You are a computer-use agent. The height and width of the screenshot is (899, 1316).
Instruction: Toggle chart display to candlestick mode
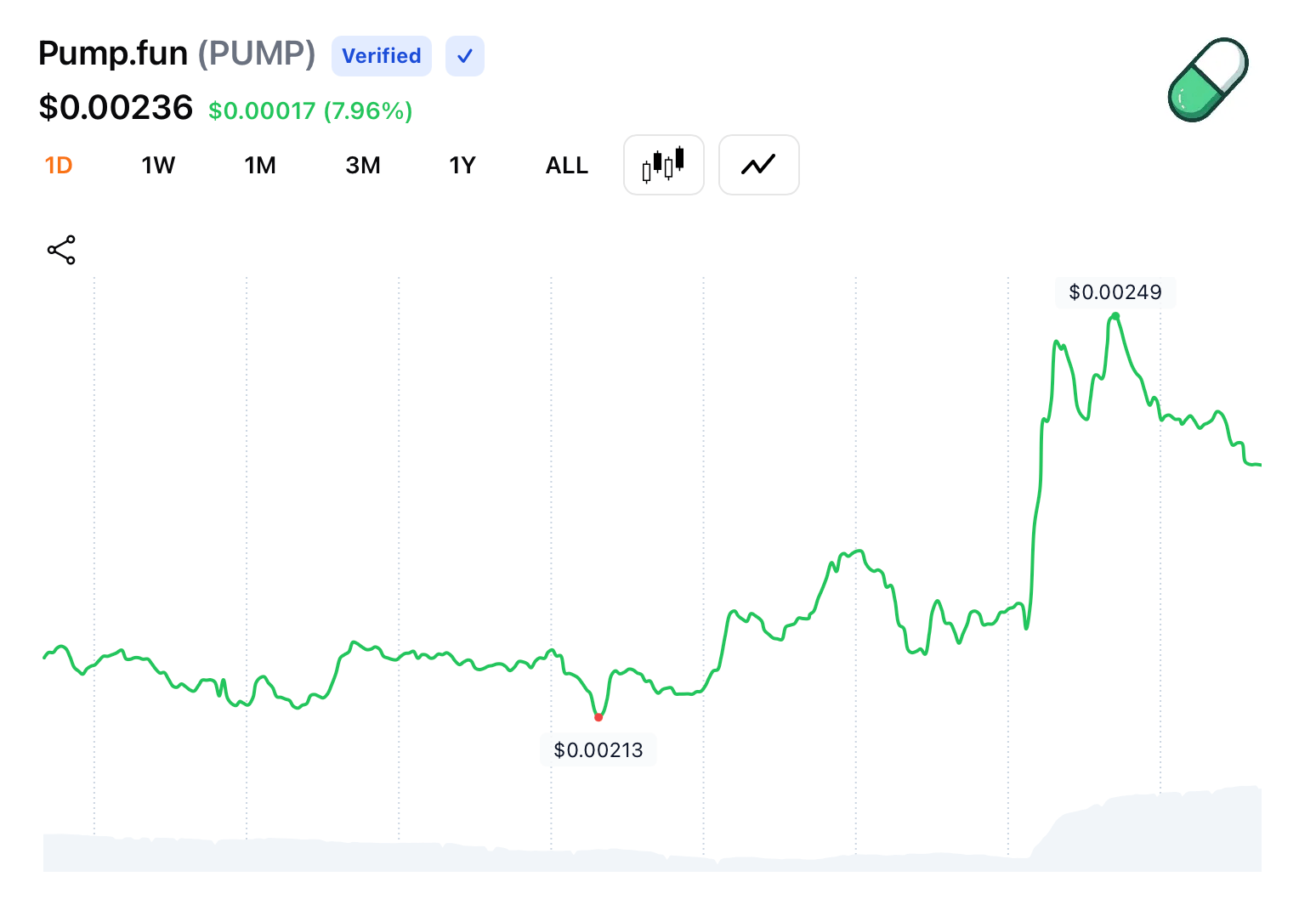[663, 165]
